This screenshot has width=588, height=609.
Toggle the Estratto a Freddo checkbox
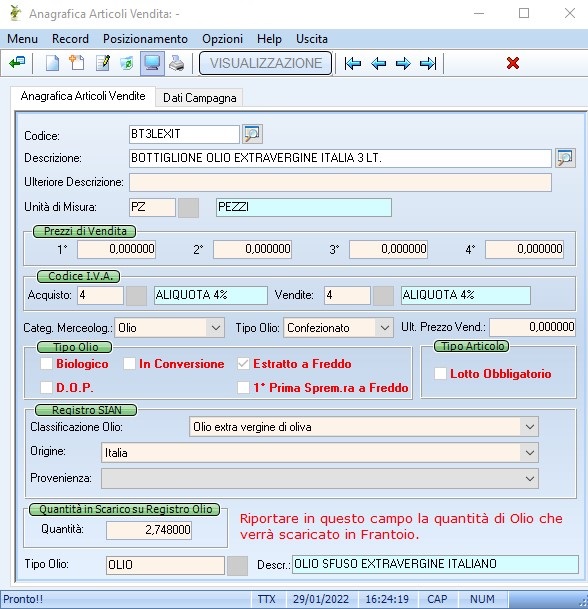point(244,364)
